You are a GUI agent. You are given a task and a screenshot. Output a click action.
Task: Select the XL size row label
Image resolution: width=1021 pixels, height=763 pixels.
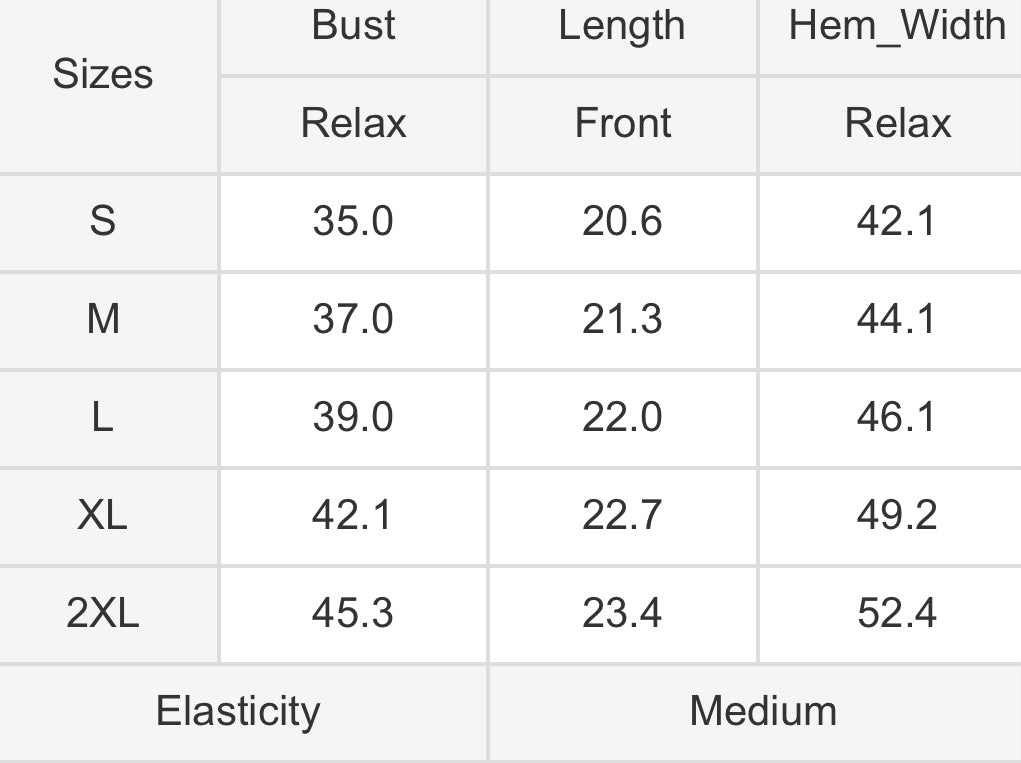(103, 516)
